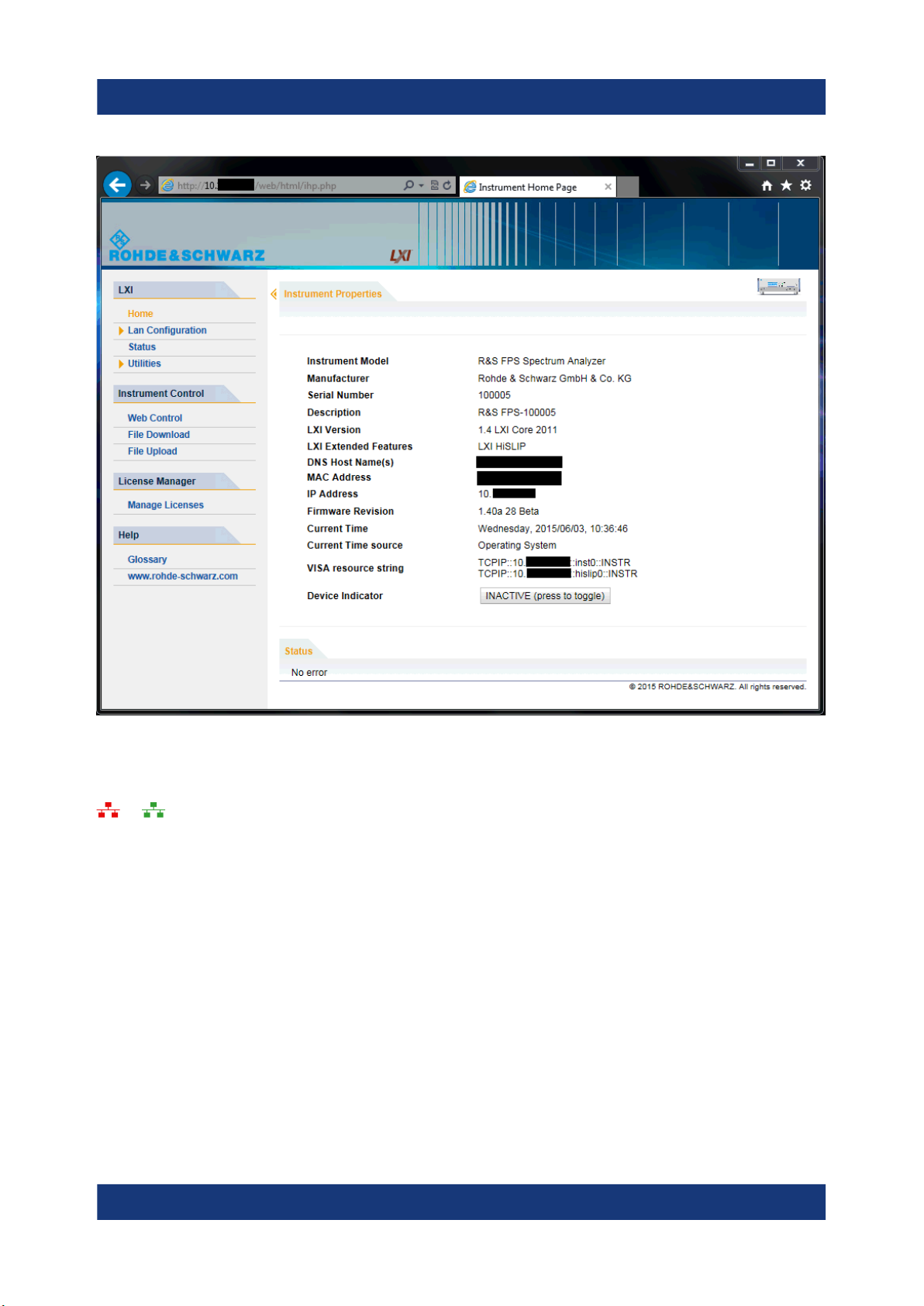Click the VISA string ending 'hislip0::INSTR'
Image resolution: width=924 pixels, height=1306 pixels.
coord(557,574)
